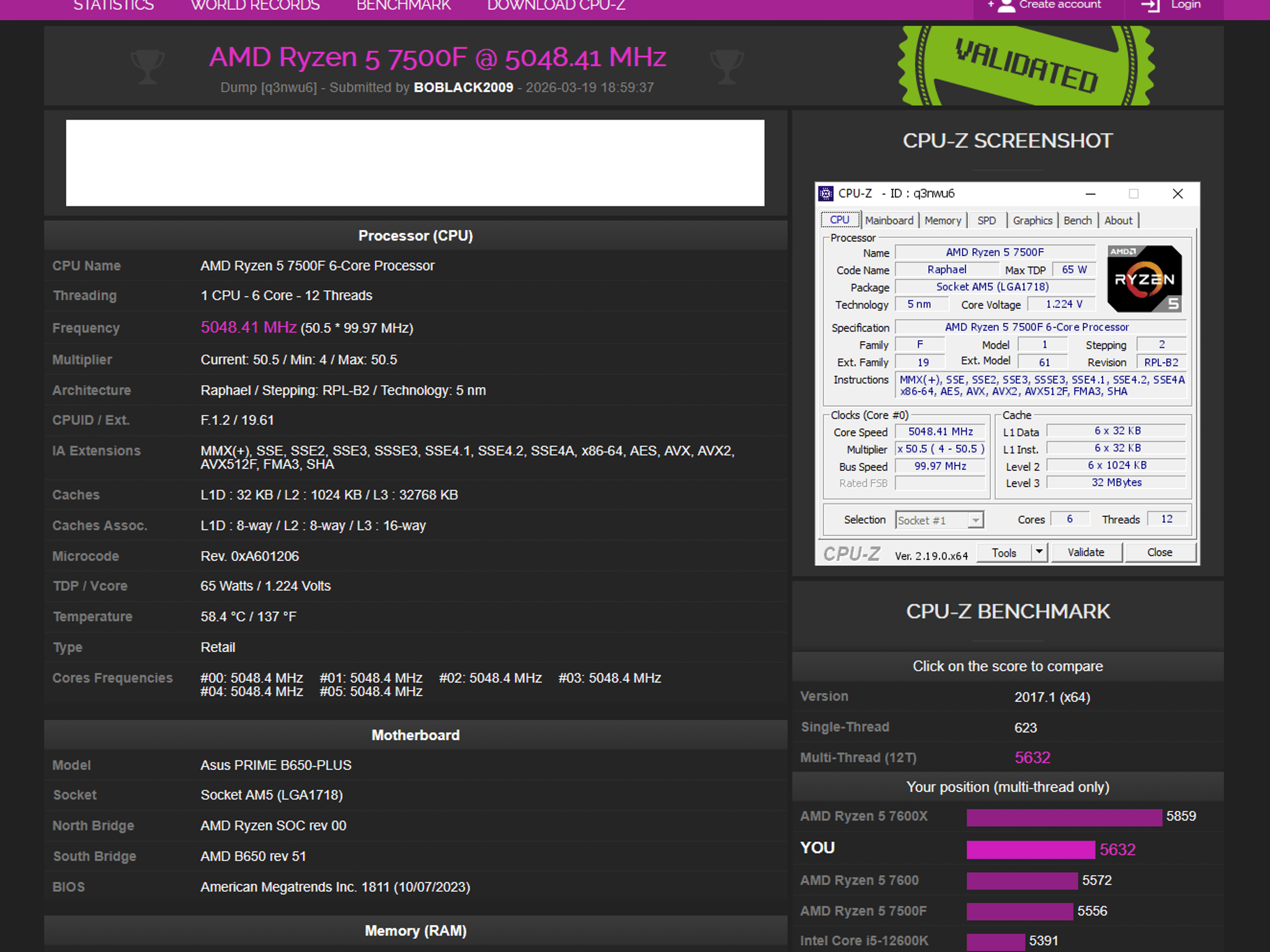Image resolution: width=1270 pixels, height=952 pixels.
Task: Minimize the CPU-Z window
Action: [x=1090, y=193]
